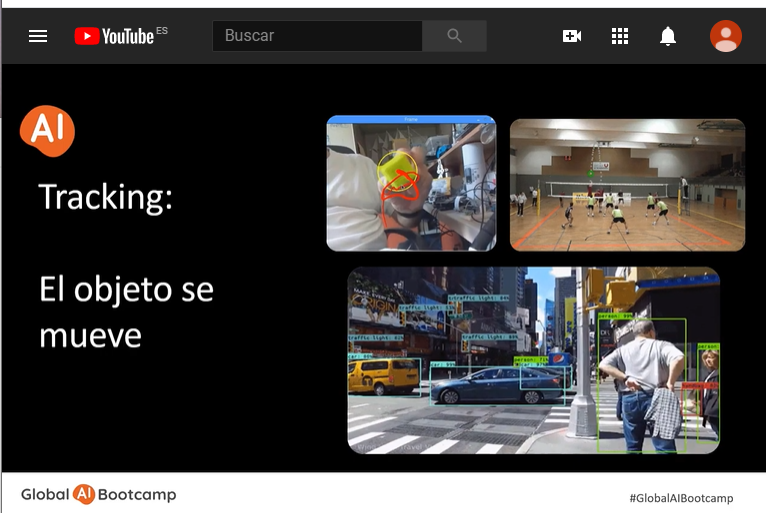Select the volleyball court tracking thumbnail
Image resolution: width=766 pixels, height=513 pixels.
[x=627, y=185]
